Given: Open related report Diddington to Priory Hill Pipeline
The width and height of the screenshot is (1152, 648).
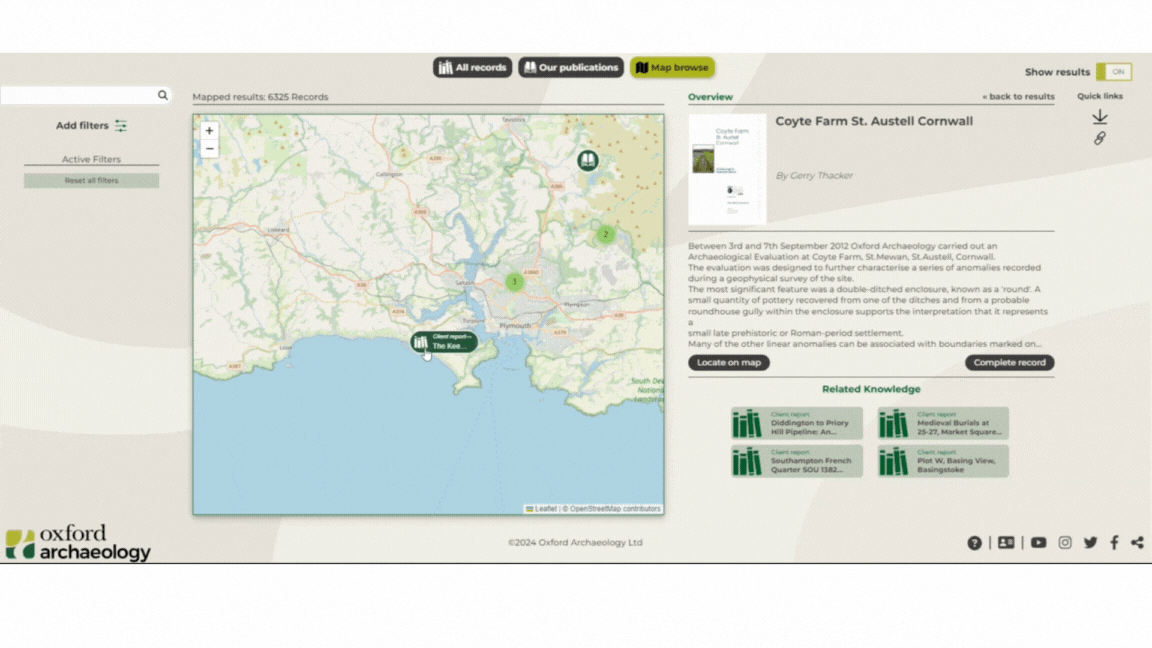Looking at the screenshot, I should pos(797,424).
